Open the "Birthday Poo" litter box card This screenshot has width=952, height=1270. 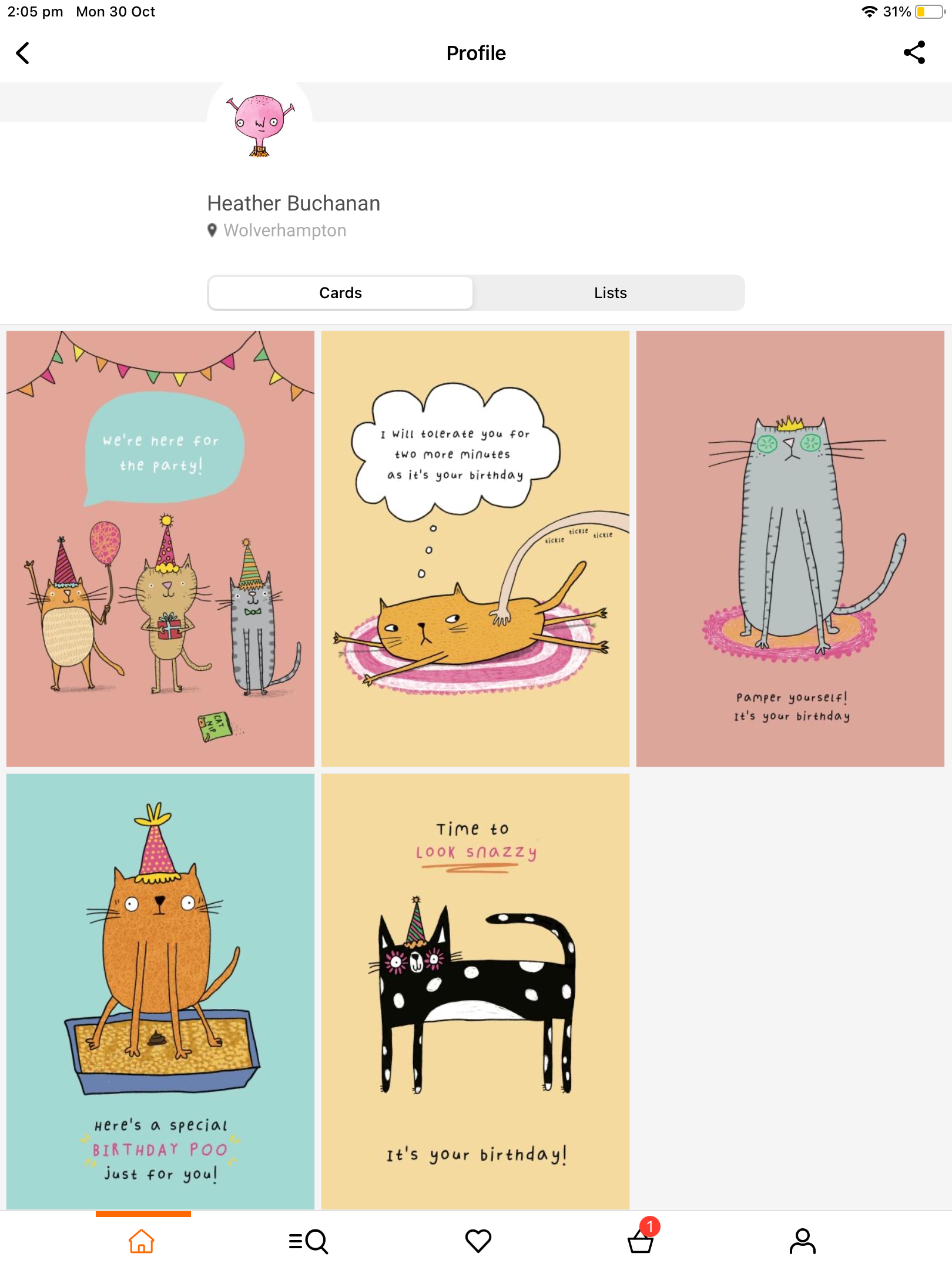click(x=160, y=991)
